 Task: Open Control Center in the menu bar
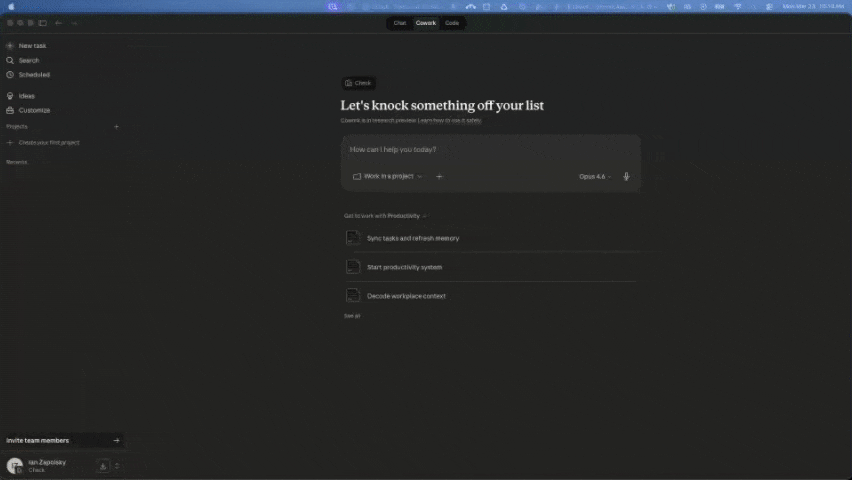[x=769, y=7]
